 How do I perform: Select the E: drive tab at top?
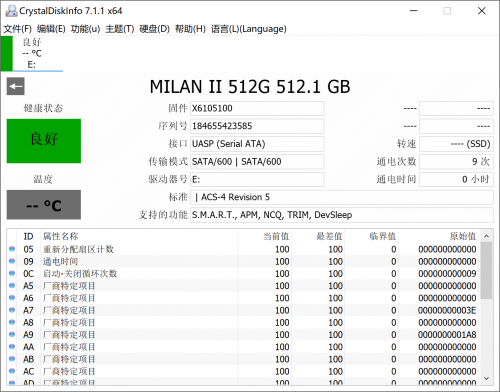[32, 54]
